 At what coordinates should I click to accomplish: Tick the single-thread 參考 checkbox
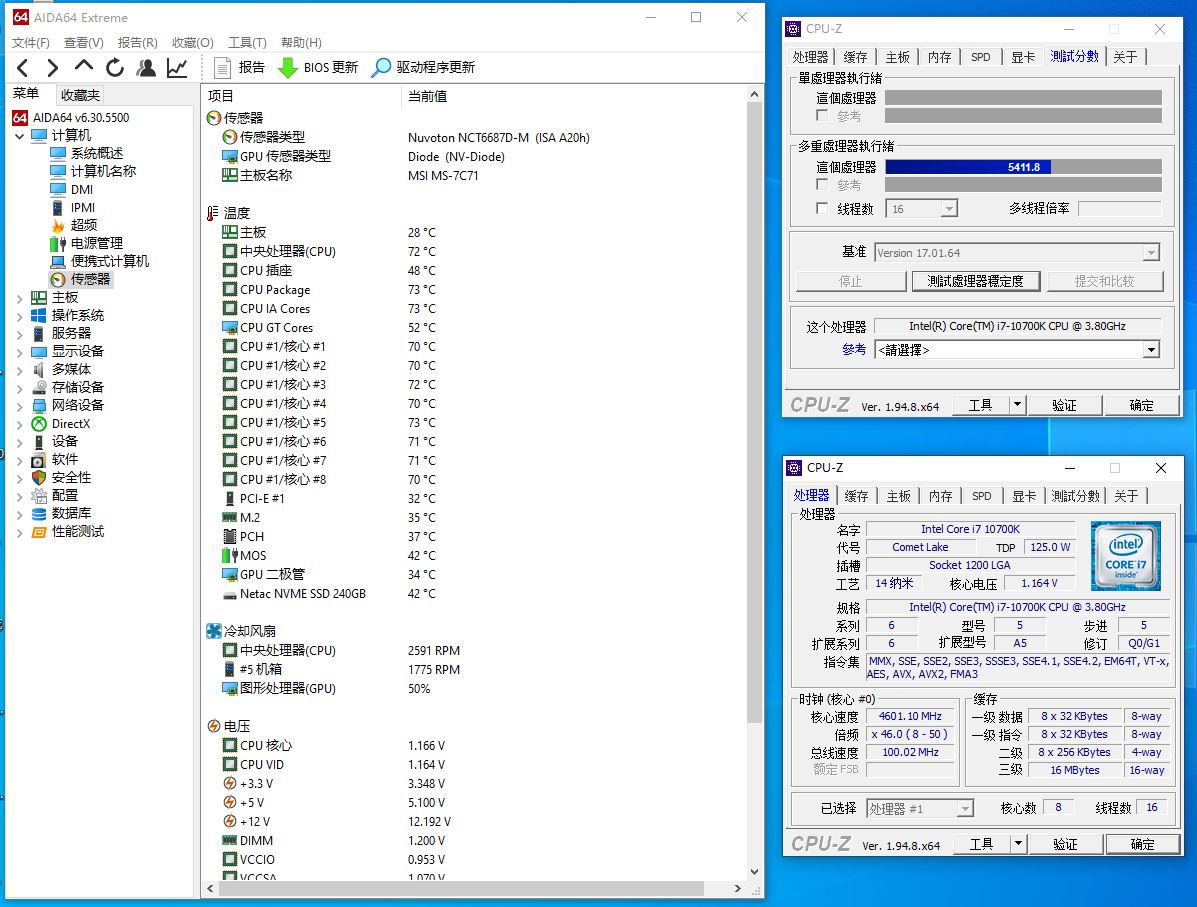coord(822,116)
